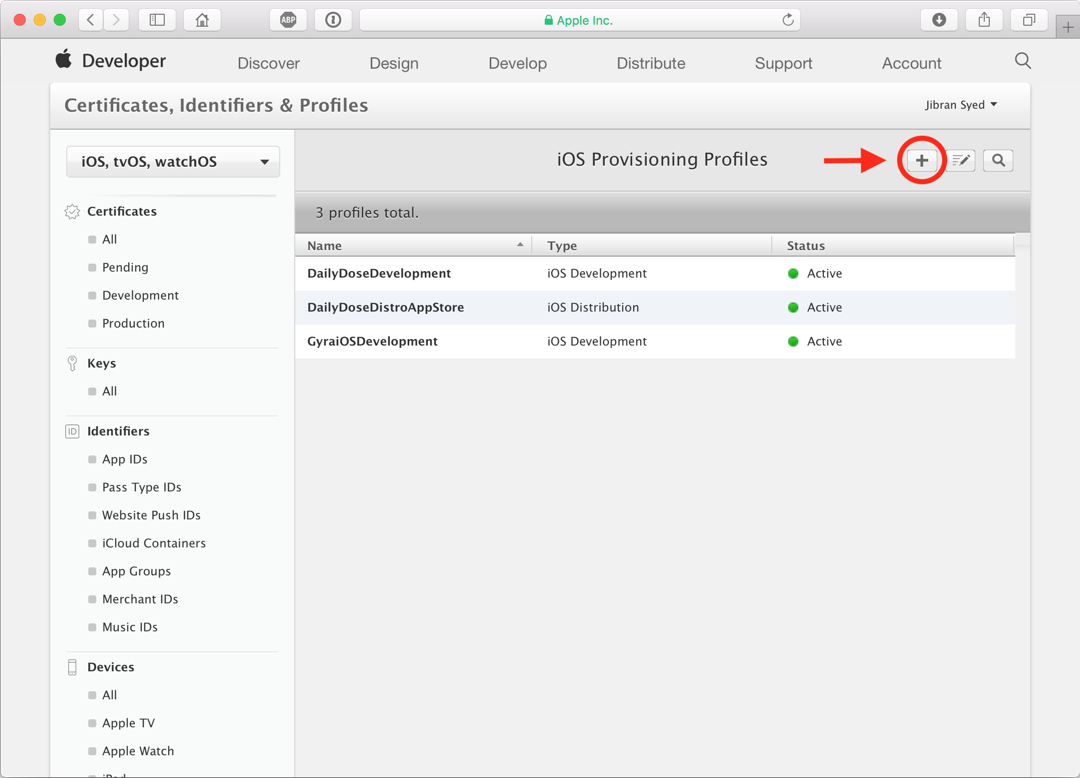Go back with the Safari back arrow

(90, 20)
